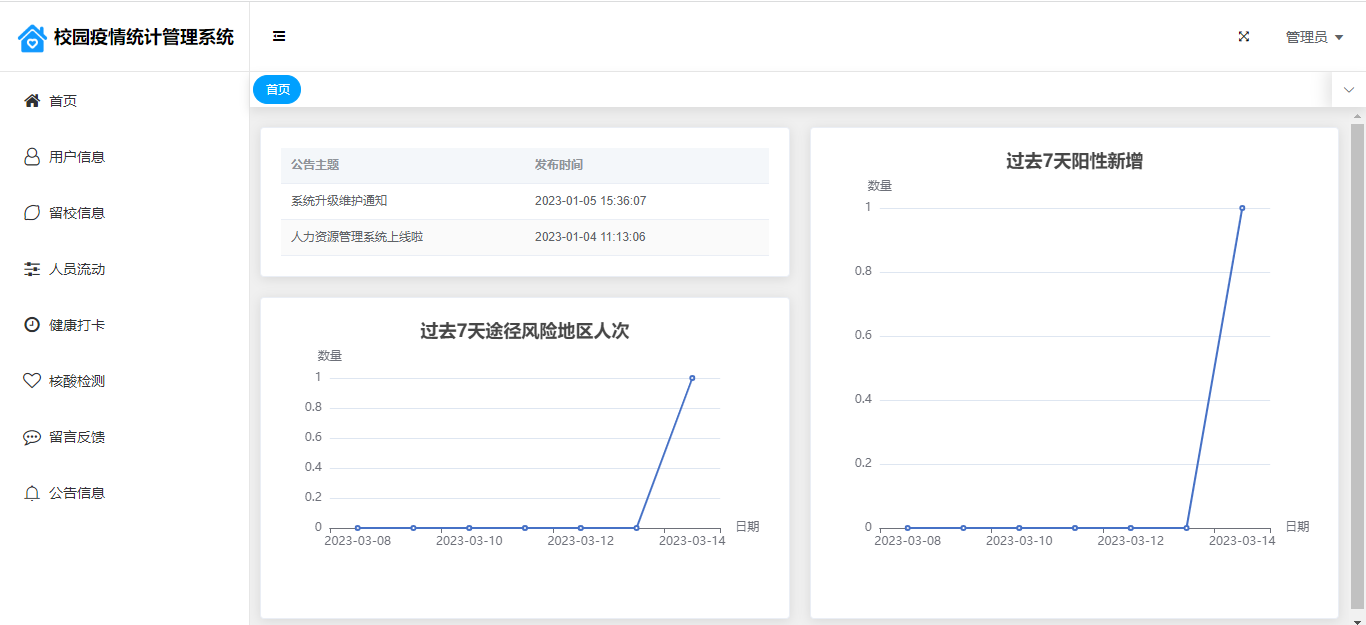The width and height of the screenshot is (1366, 625).
Task: Open the 系统升级维护通知 announcement
Action: [x=339, y=201]
